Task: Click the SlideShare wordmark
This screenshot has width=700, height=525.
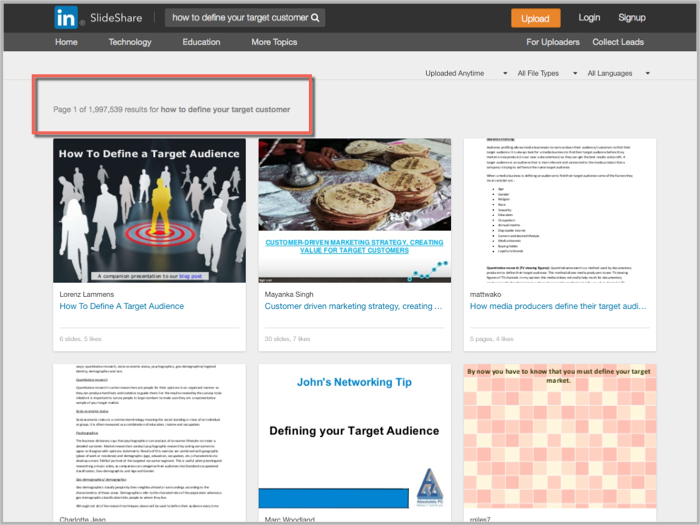Action: point(116,18)
